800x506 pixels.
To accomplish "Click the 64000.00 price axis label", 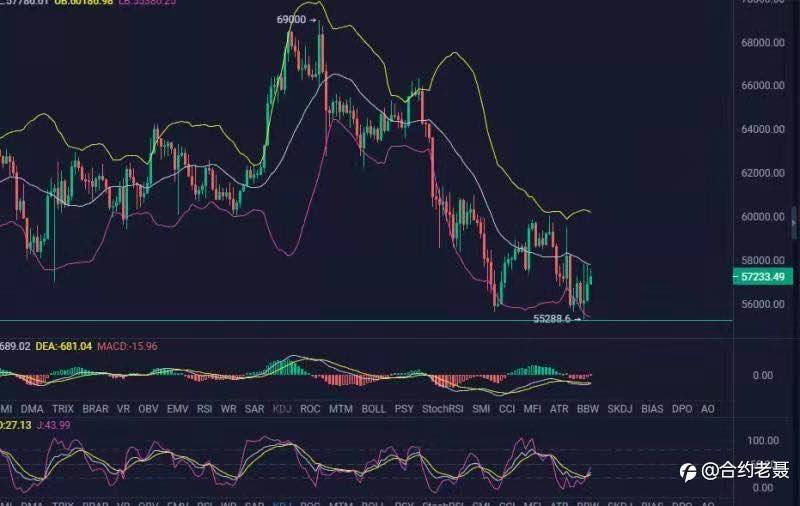I will pos(763,129).
